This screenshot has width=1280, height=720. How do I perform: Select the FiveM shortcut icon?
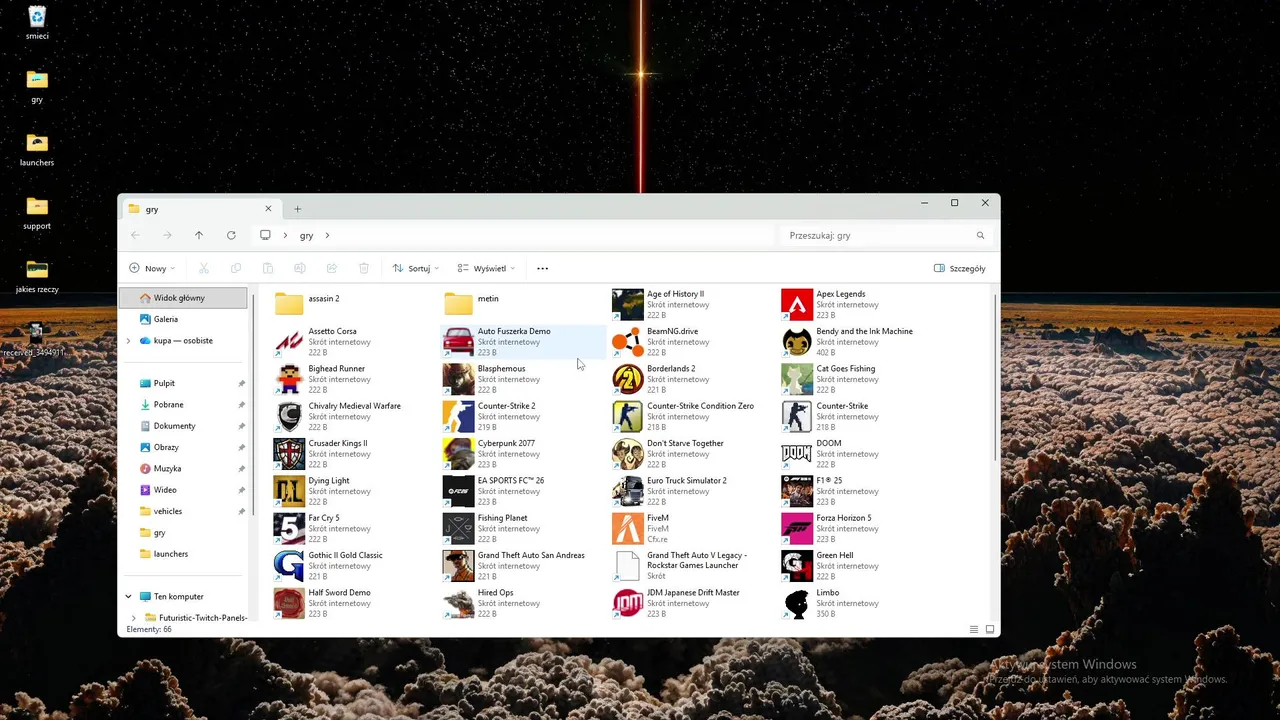click(x=628, y=528)
